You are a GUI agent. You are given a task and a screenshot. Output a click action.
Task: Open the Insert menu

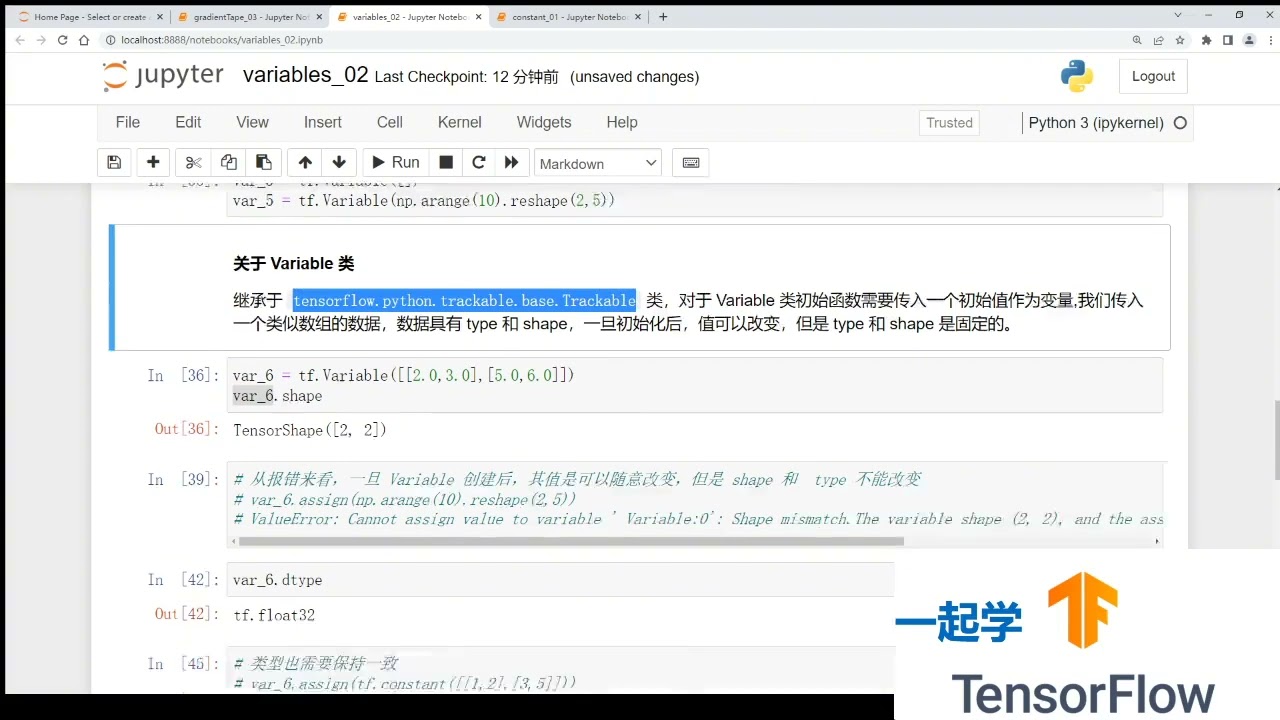(x=323, y=122)
